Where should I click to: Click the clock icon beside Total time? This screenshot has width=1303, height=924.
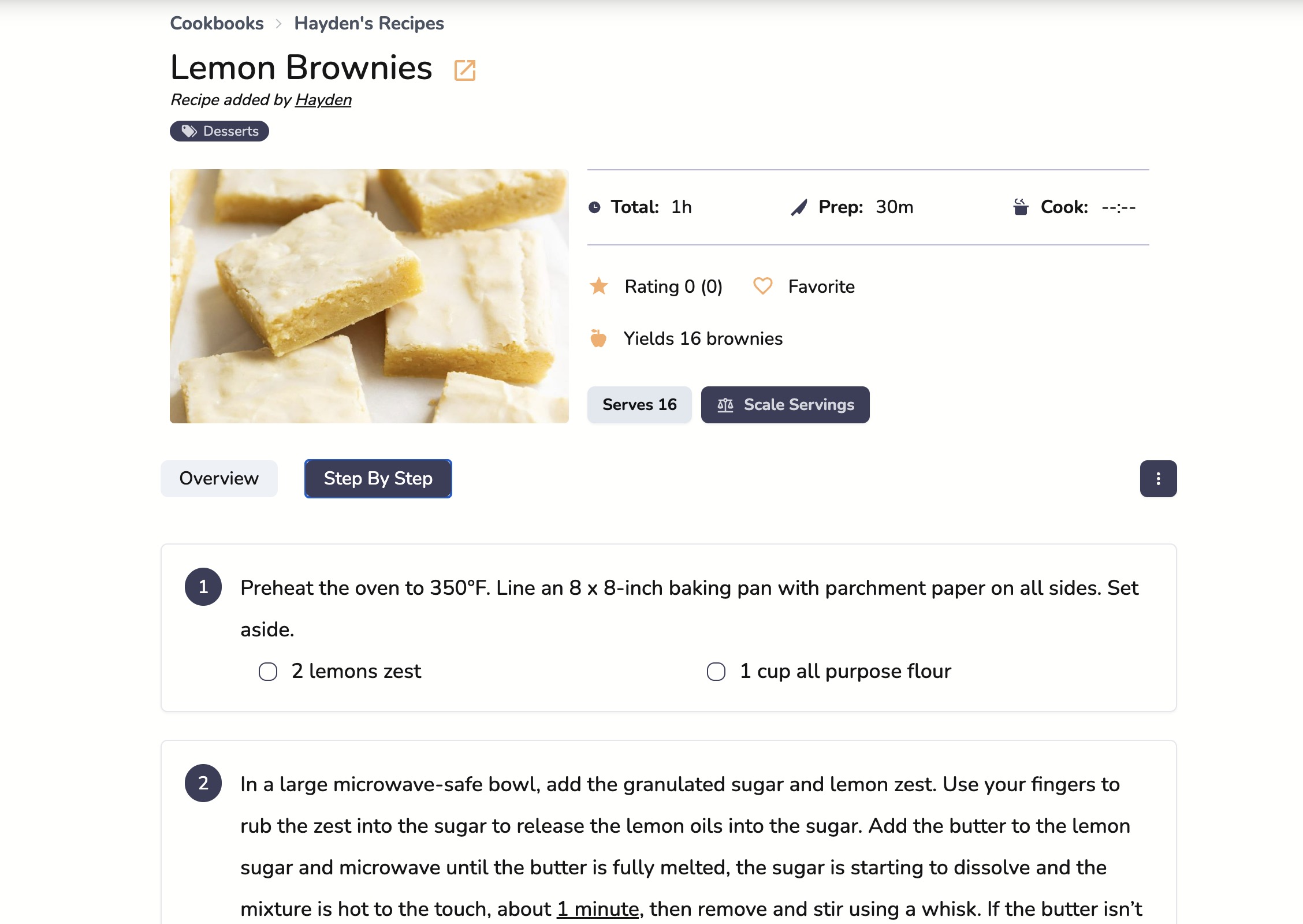pyautogui.click(x=596, y=207)
